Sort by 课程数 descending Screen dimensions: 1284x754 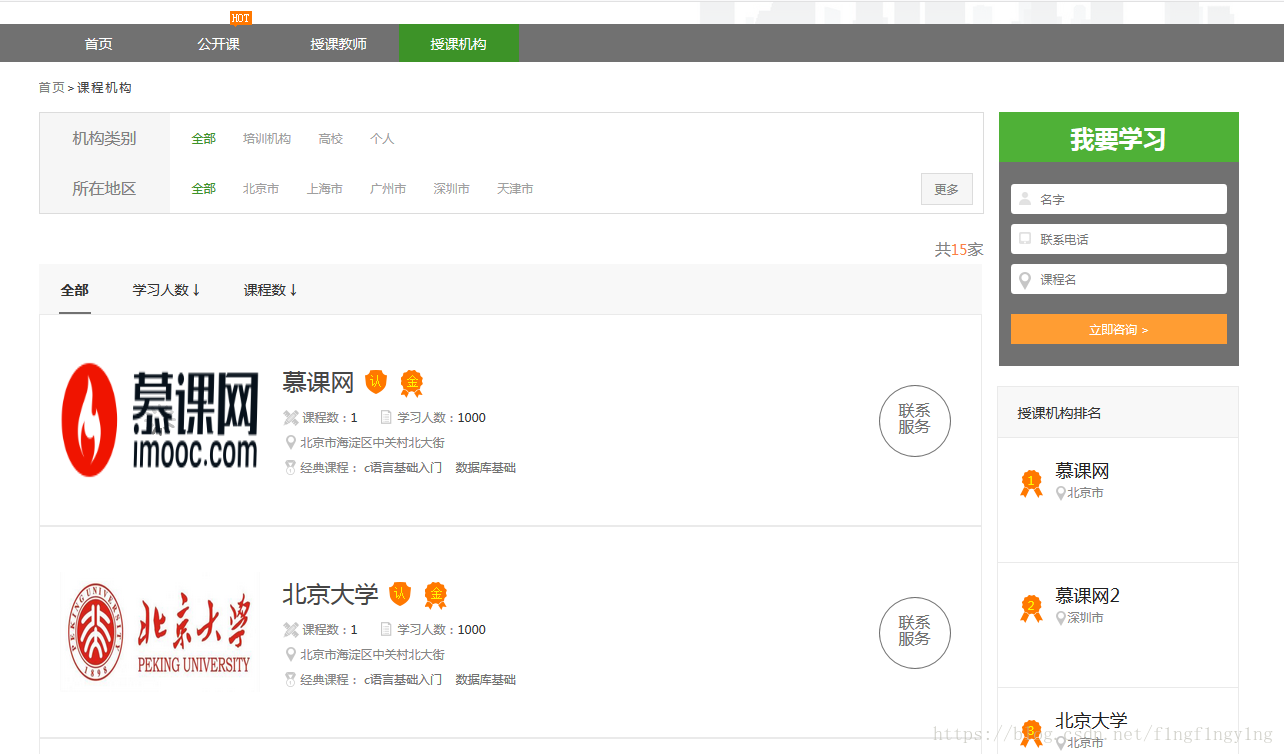click(271, 290)
